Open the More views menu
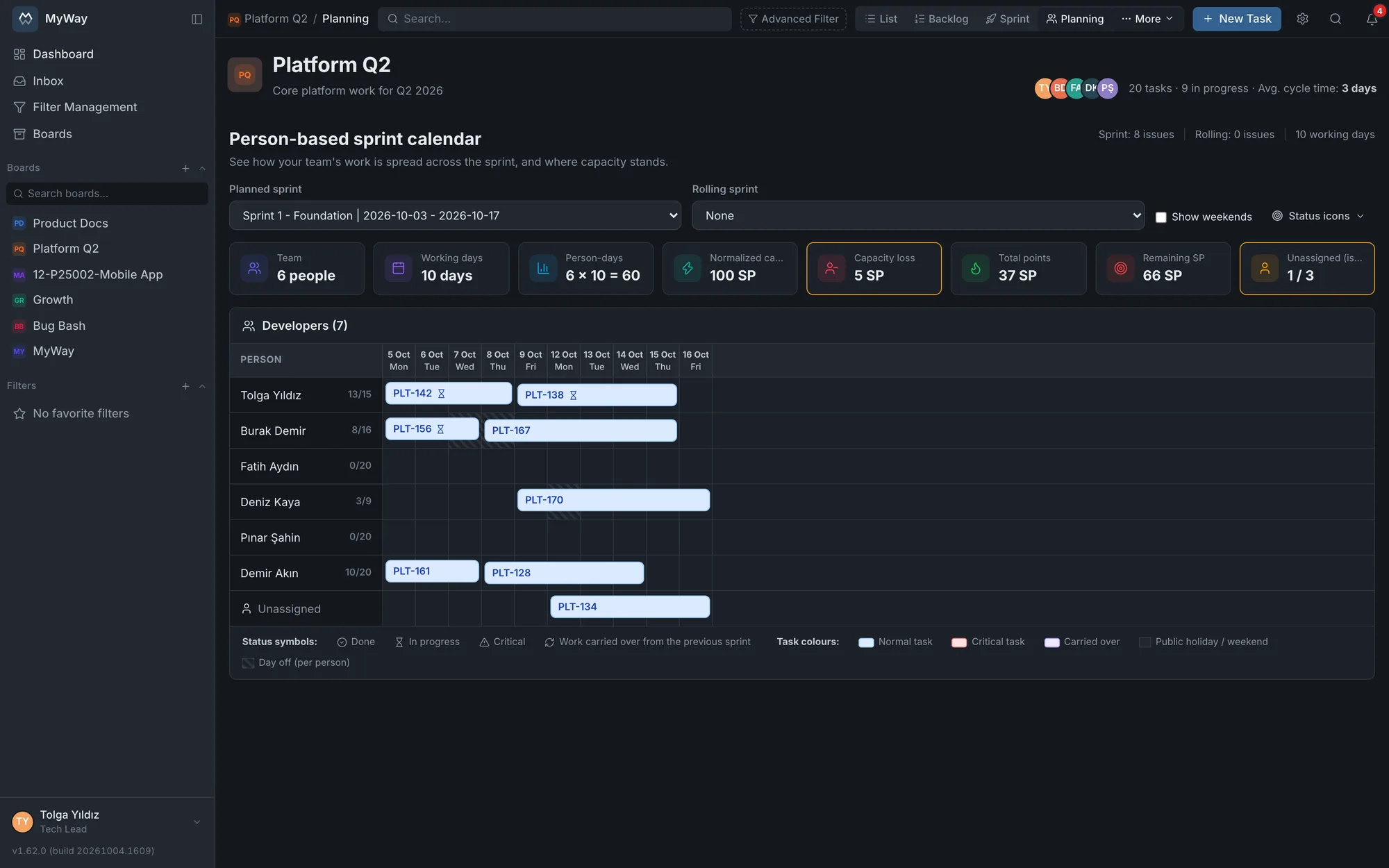Screen dimensions: 1389x868 pyautogui.click(x=1147, y=19)
